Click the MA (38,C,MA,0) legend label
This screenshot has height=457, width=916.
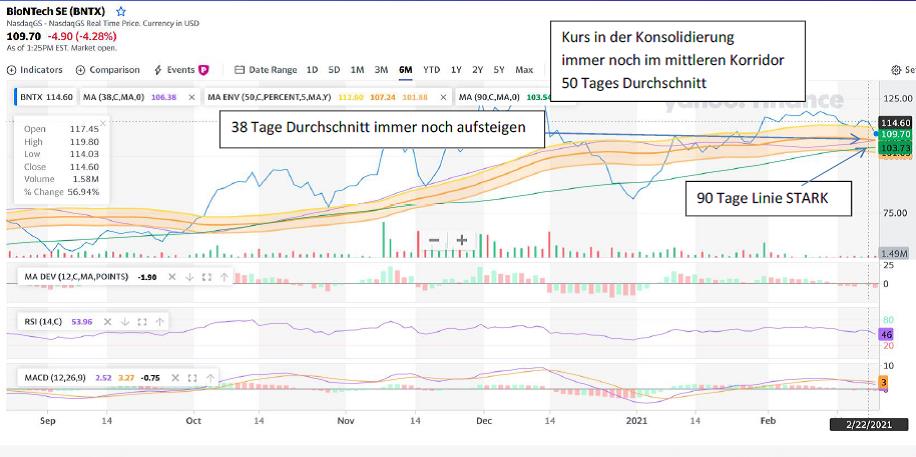point(116,97)
